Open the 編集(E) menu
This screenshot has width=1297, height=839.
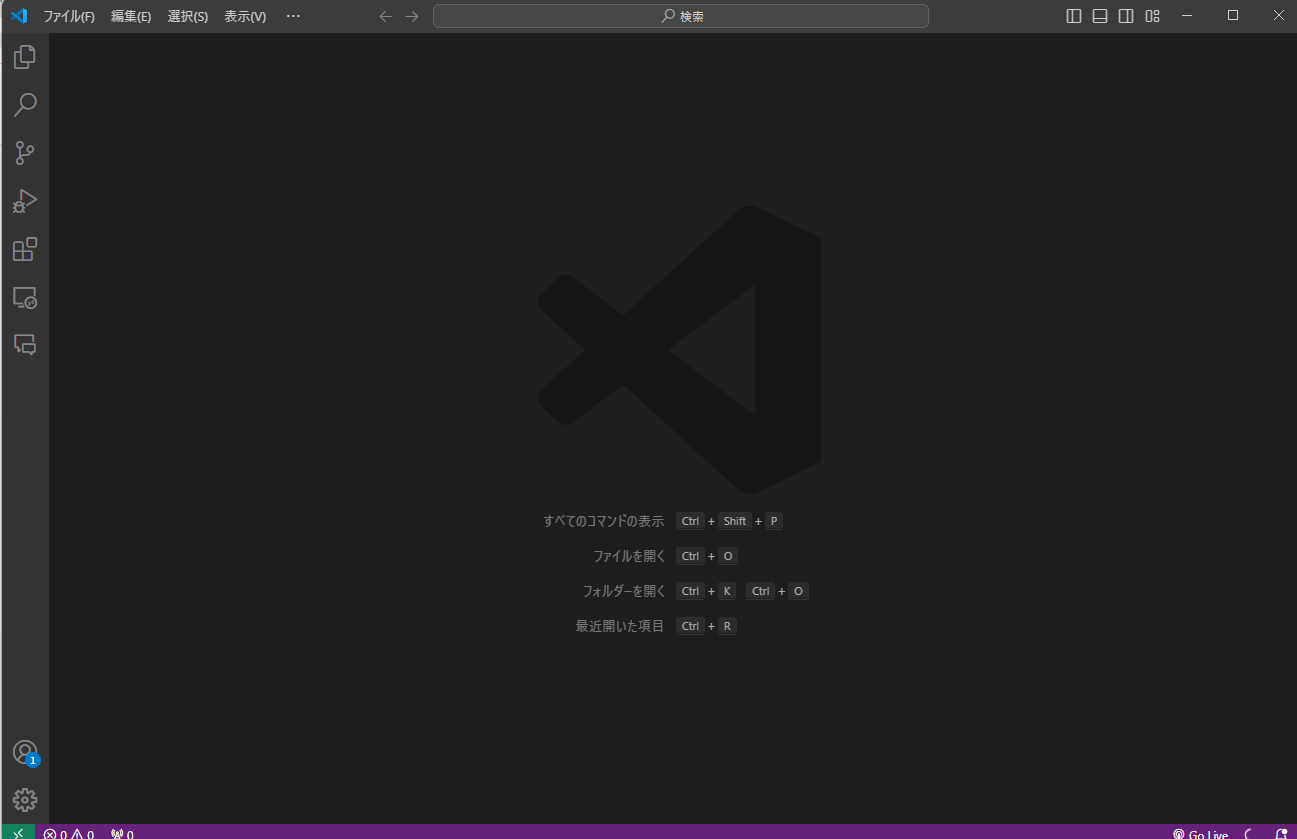click(x=131, y=16)
